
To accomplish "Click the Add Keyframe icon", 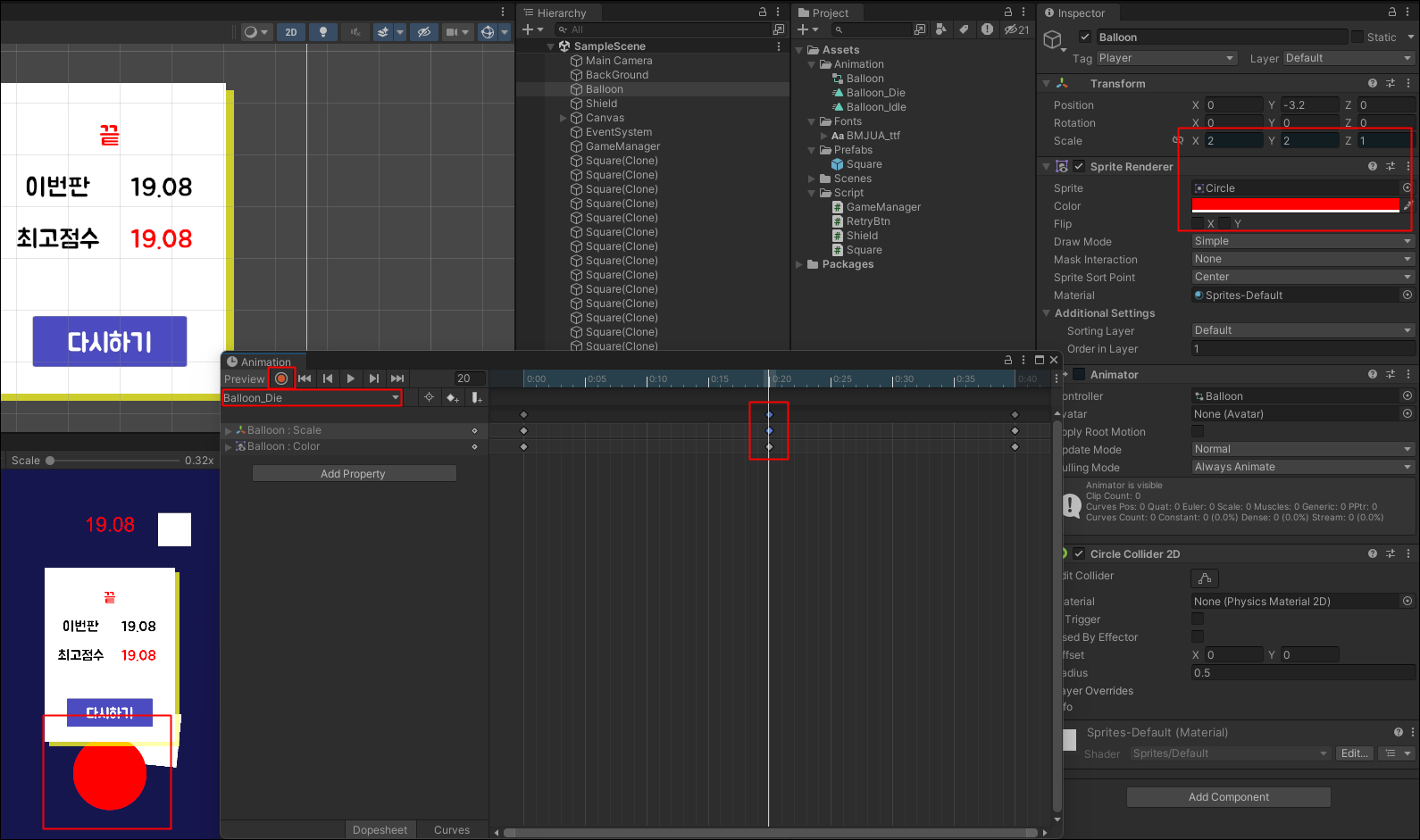I will click(x=453, y=398).
